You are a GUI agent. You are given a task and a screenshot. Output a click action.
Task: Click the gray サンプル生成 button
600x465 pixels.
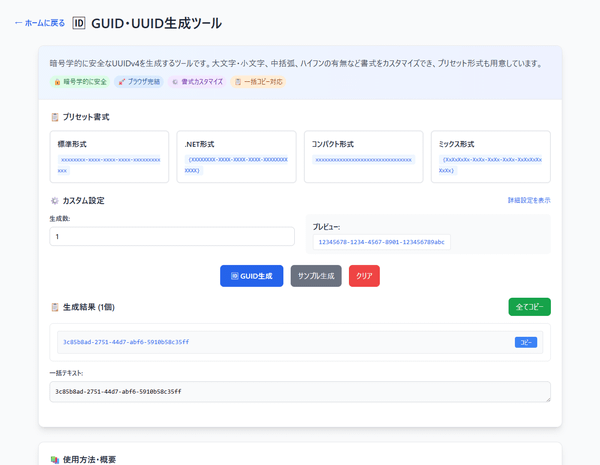316,276
